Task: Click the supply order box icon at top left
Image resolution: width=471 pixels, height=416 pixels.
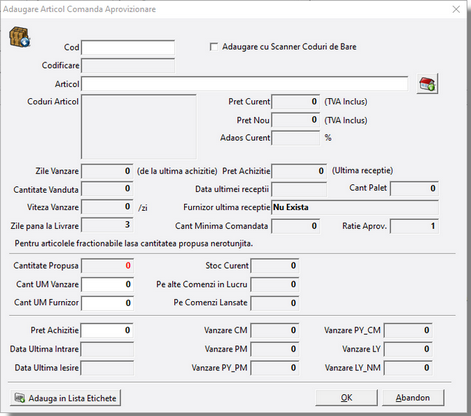Action: tap(20, 37)
